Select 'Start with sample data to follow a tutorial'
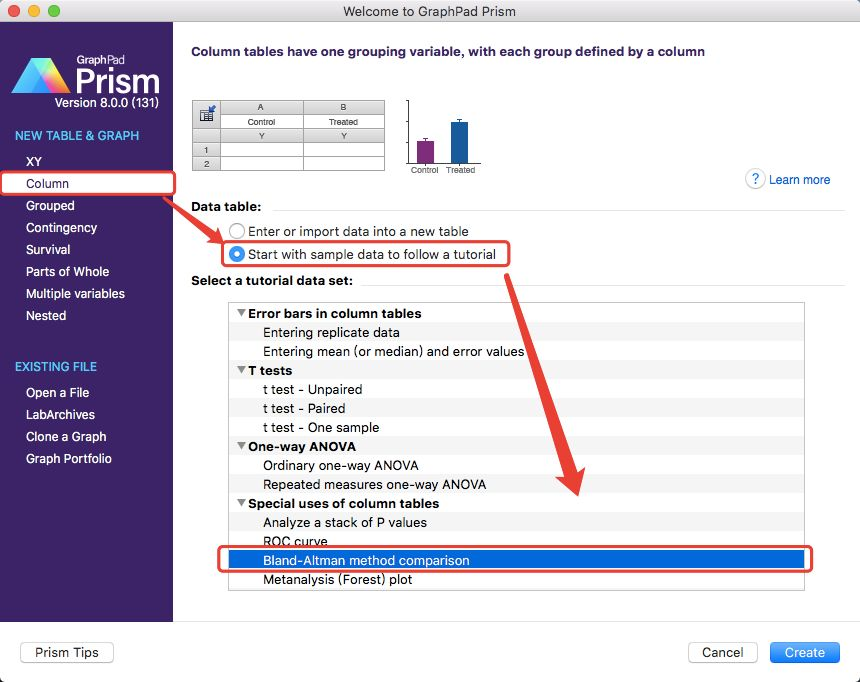The width and height of the screenshot is (860, 682). 236,254
